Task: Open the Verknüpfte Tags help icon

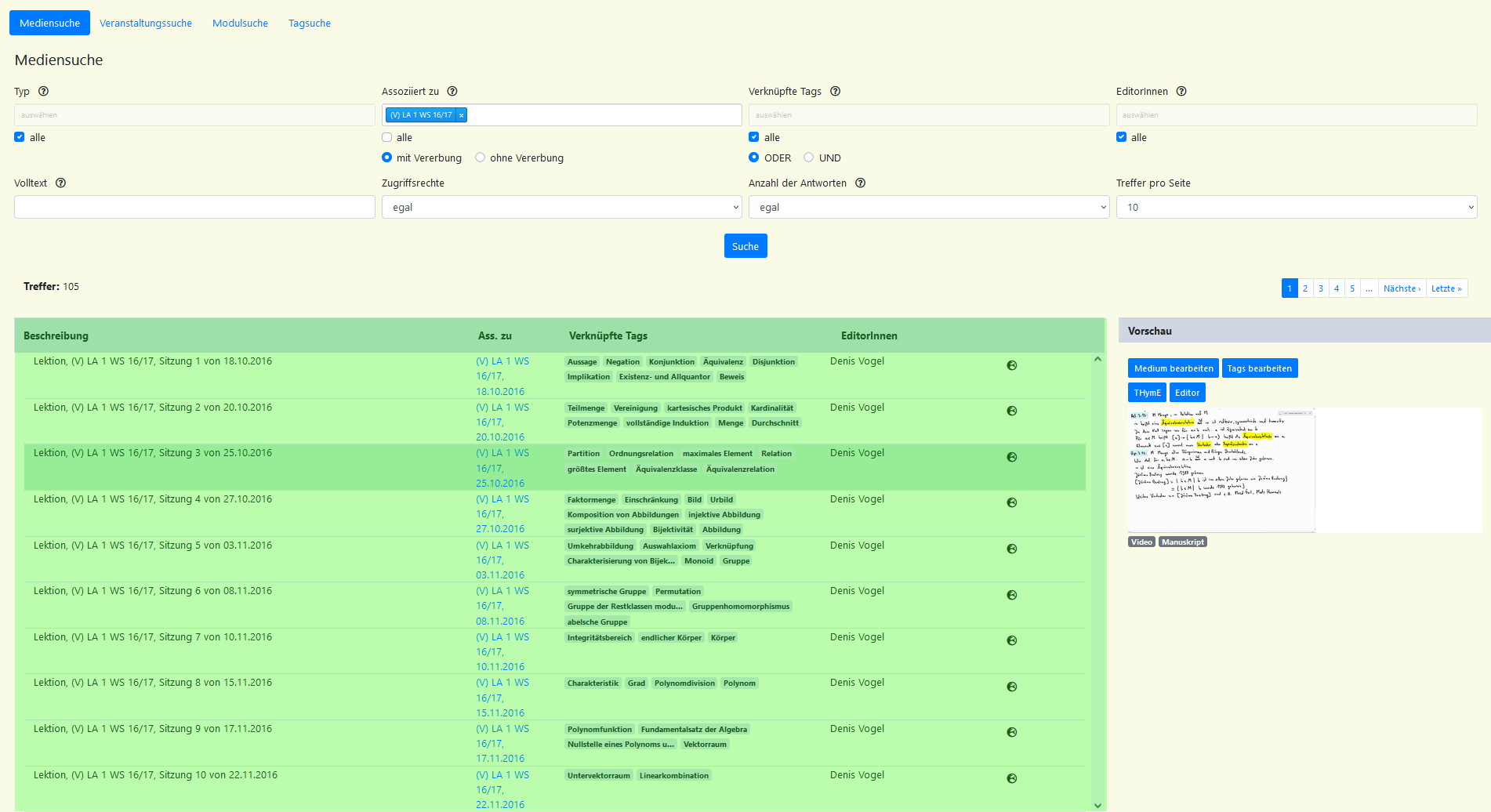Action: click(836, 92)
